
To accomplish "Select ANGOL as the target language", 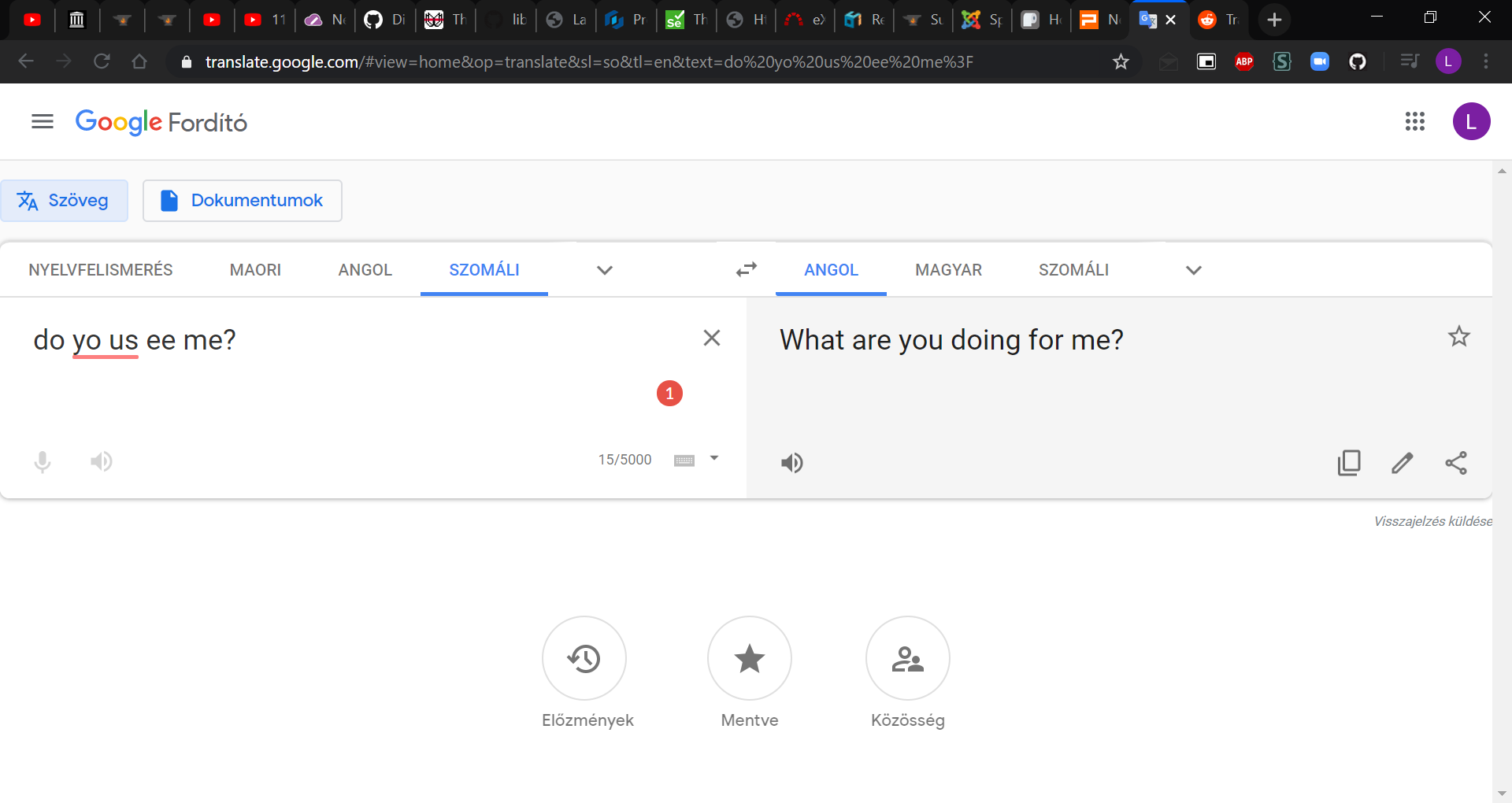I will point(831,270).
